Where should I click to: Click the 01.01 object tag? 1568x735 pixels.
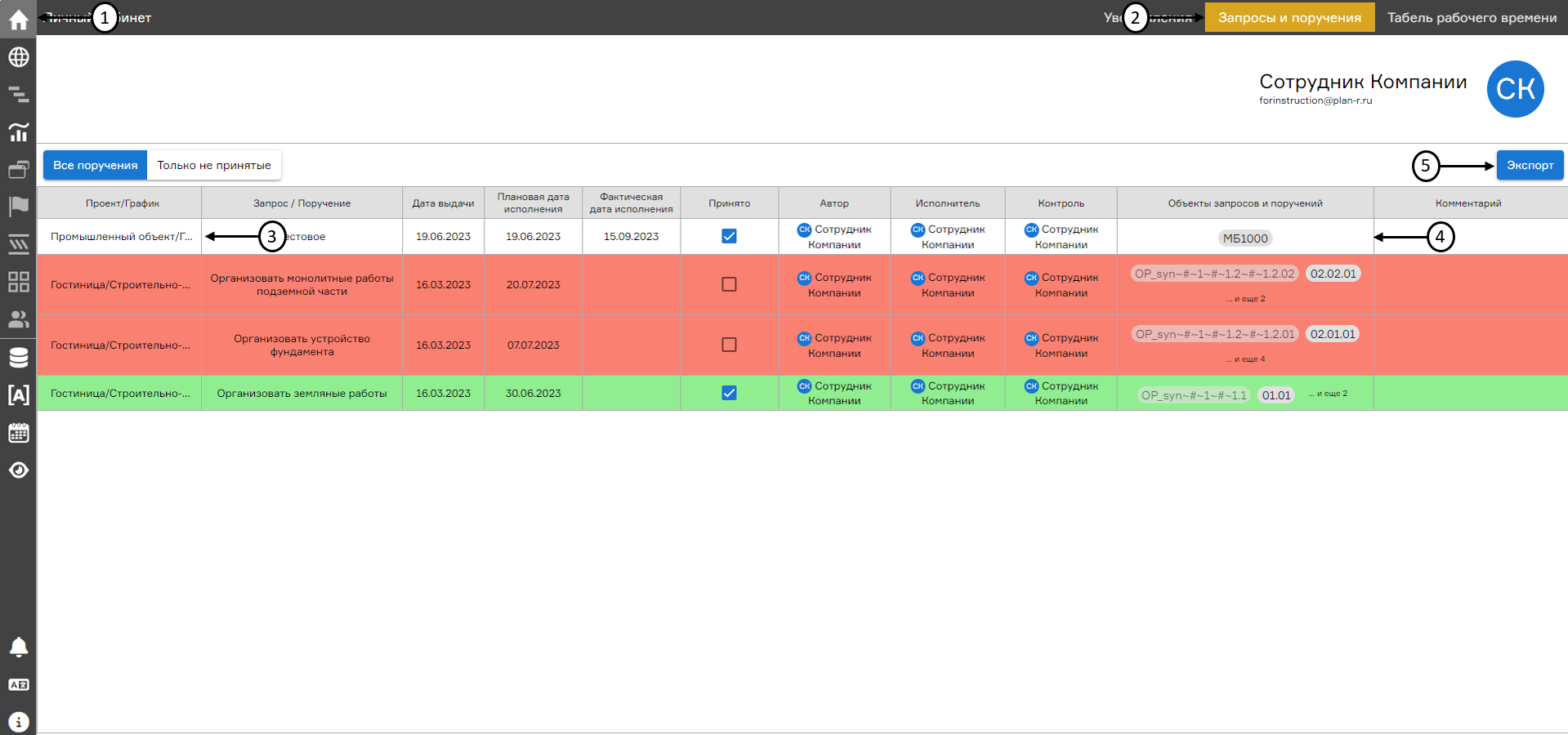pyautogui.click(x=1276, y=395)
